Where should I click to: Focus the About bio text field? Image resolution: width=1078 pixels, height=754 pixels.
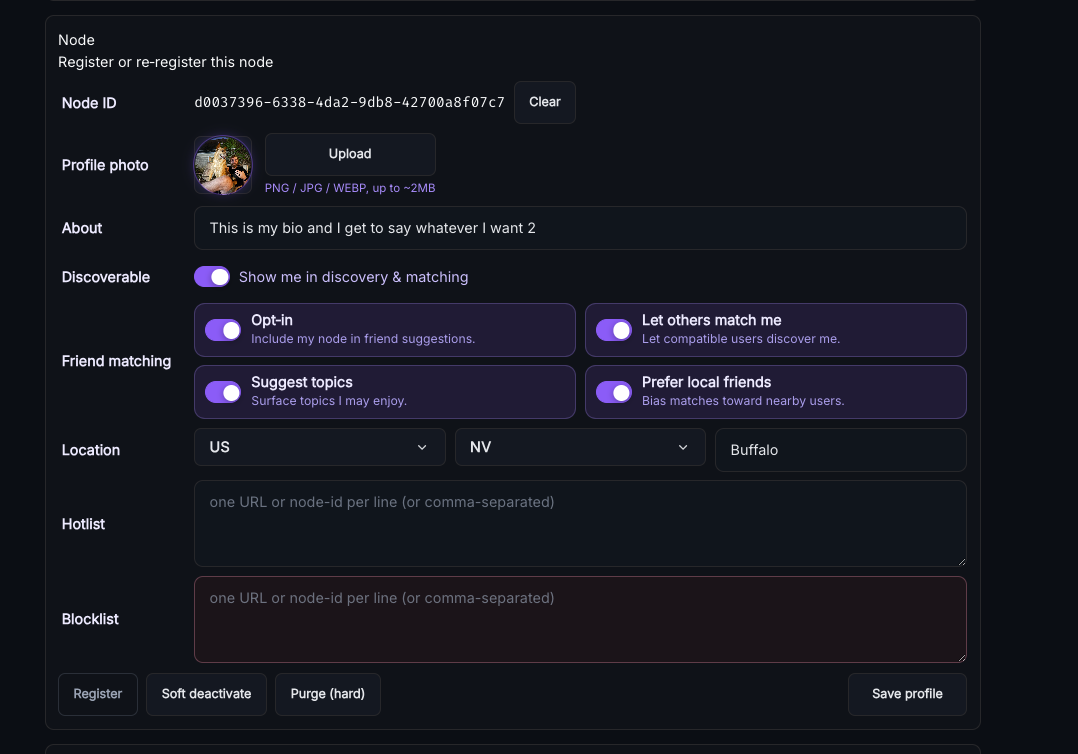point(580,228)
